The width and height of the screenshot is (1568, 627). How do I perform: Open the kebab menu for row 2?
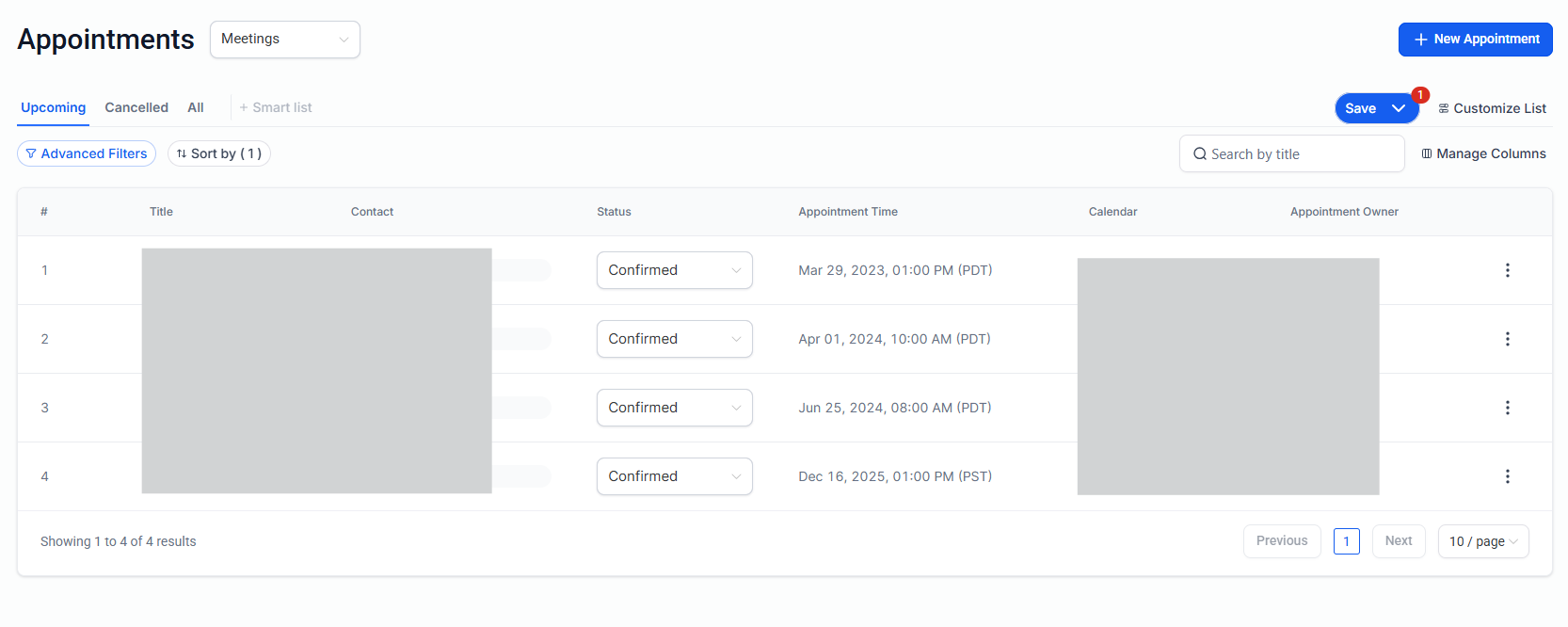(x=1507, y=339)
